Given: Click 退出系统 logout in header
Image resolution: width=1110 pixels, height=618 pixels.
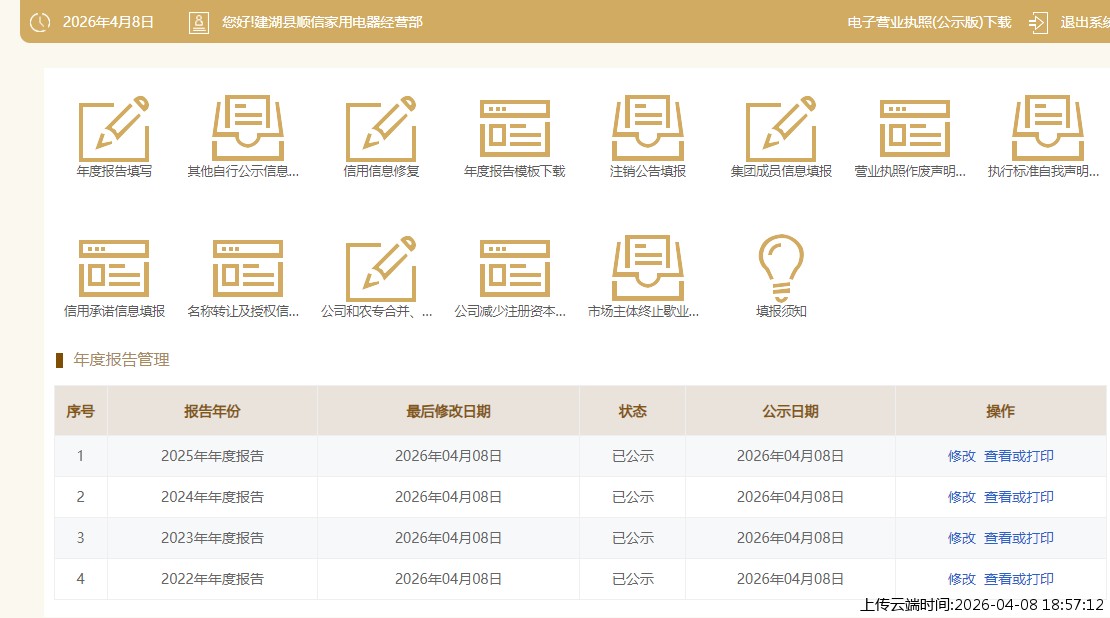Looking at the screenshot, I should pyautogui.click(x=1082, y=22).
